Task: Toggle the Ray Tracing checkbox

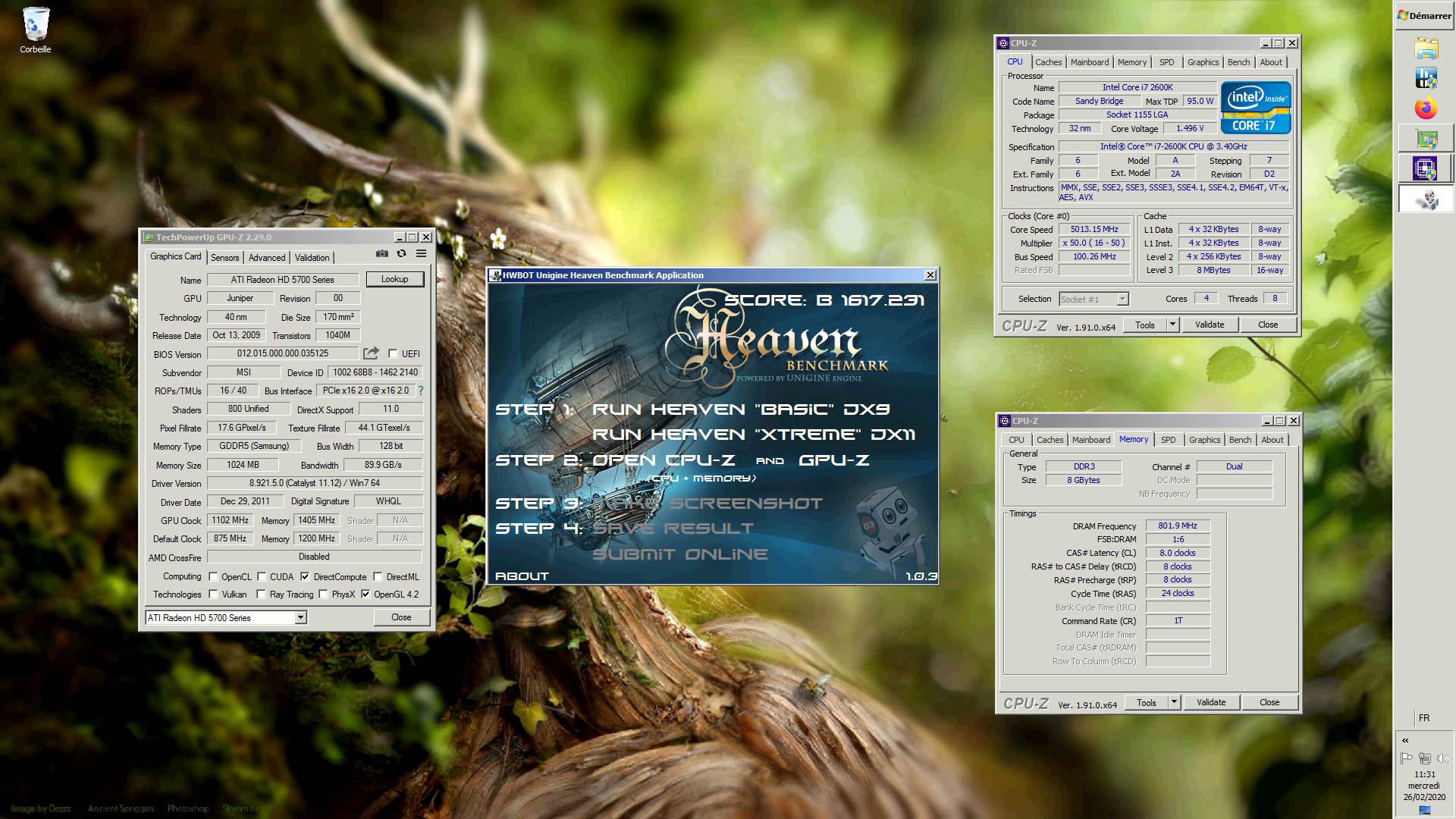Action: tap(261, 595)
